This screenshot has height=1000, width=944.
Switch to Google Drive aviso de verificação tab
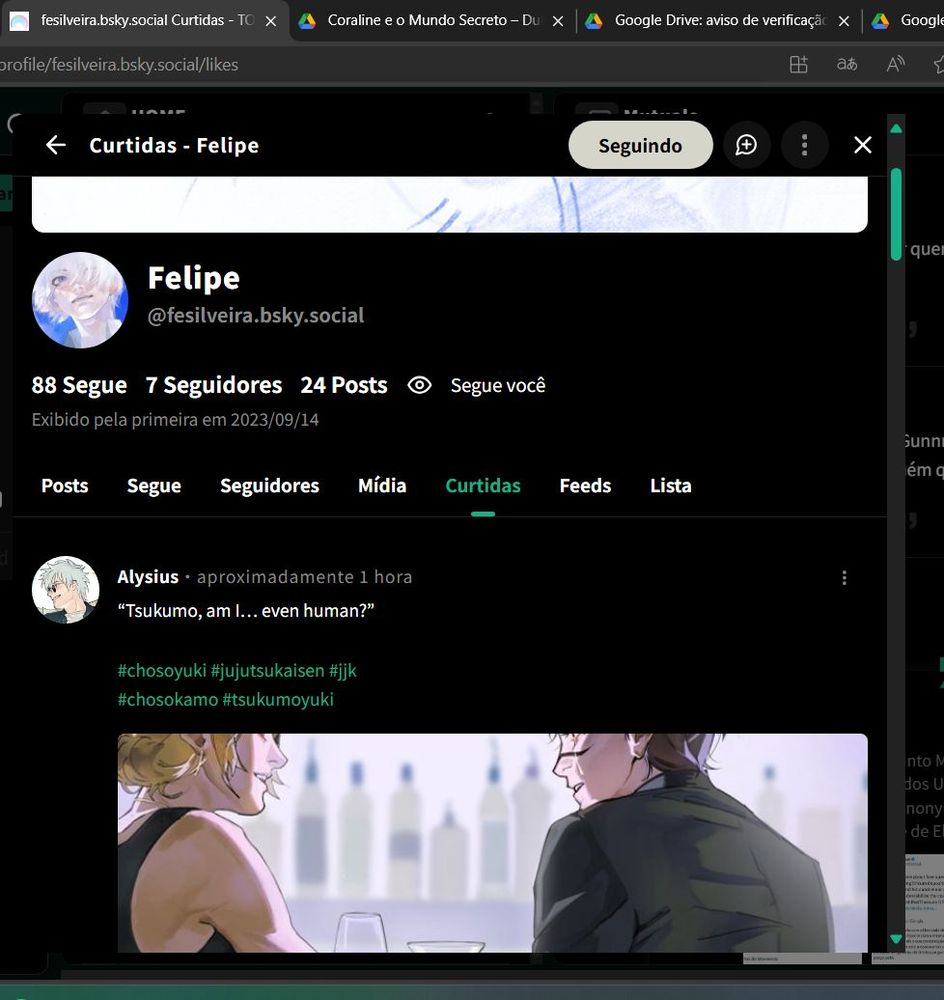click(719, 20)
